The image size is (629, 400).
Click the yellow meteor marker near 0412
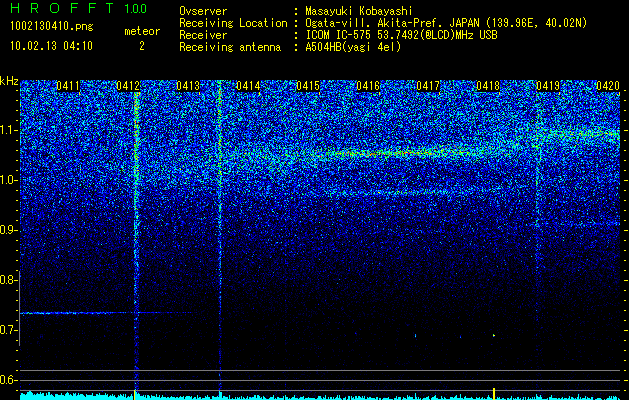[134, 394]
